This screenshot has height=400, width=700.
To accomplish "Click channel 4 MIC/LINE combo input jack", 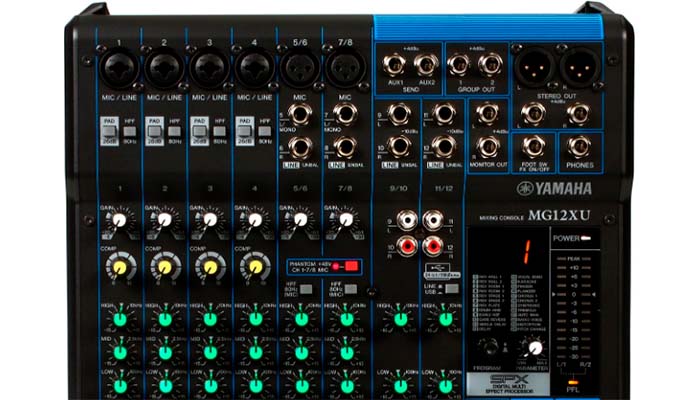I will 254,67.
